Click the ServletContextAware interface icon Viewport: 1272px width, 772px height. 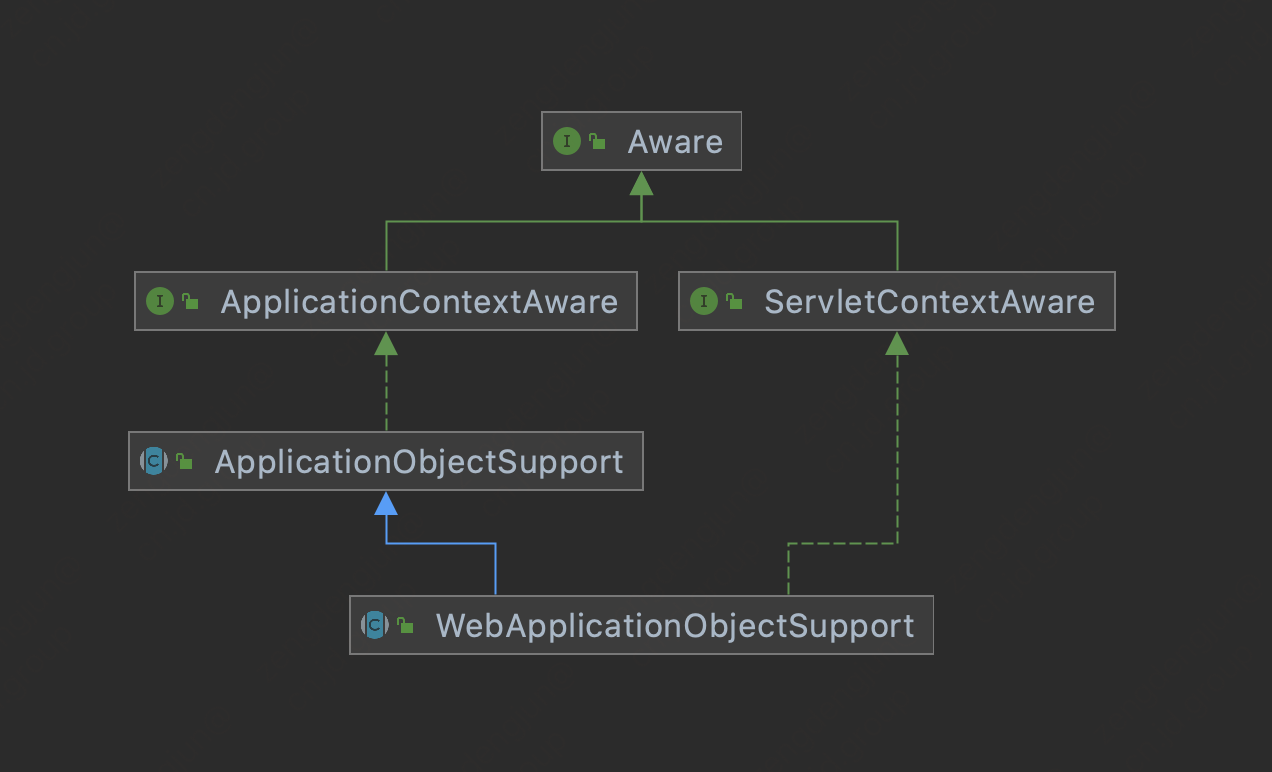point(704,301)
